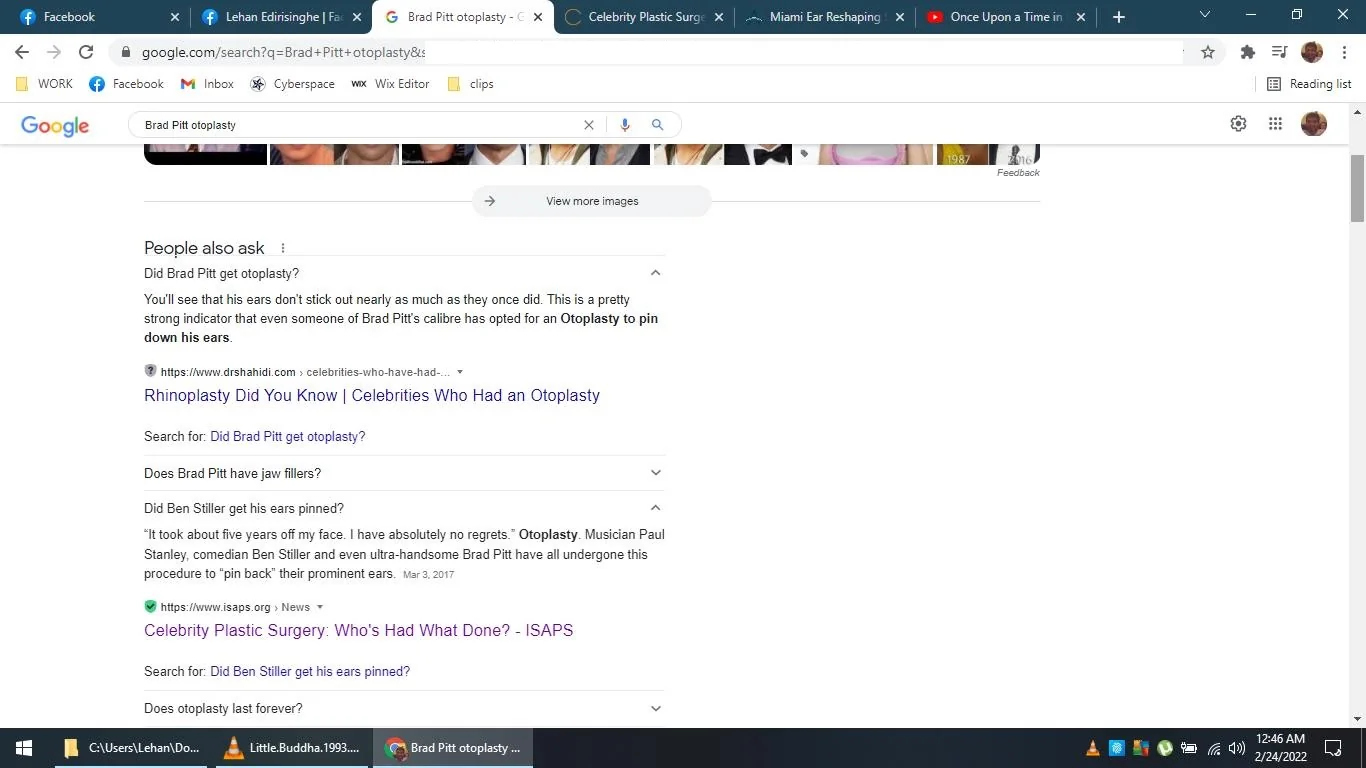Open the Inbox Gmail bookmark
Image resolution: width=1366 pixels, height=768 pixels.
[207, 84]
